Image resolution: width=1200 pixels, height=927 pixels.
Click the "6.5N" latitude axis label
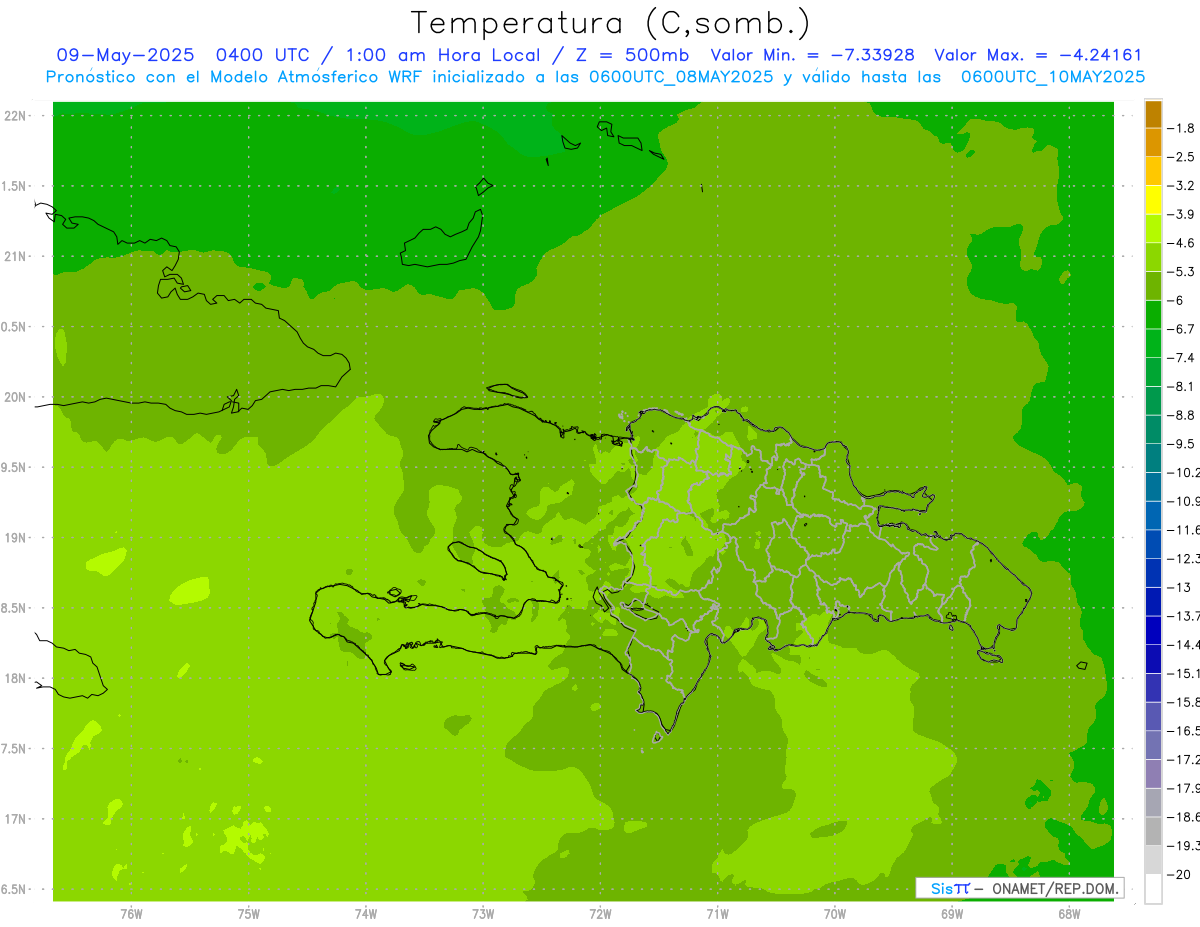pos(15,890)
